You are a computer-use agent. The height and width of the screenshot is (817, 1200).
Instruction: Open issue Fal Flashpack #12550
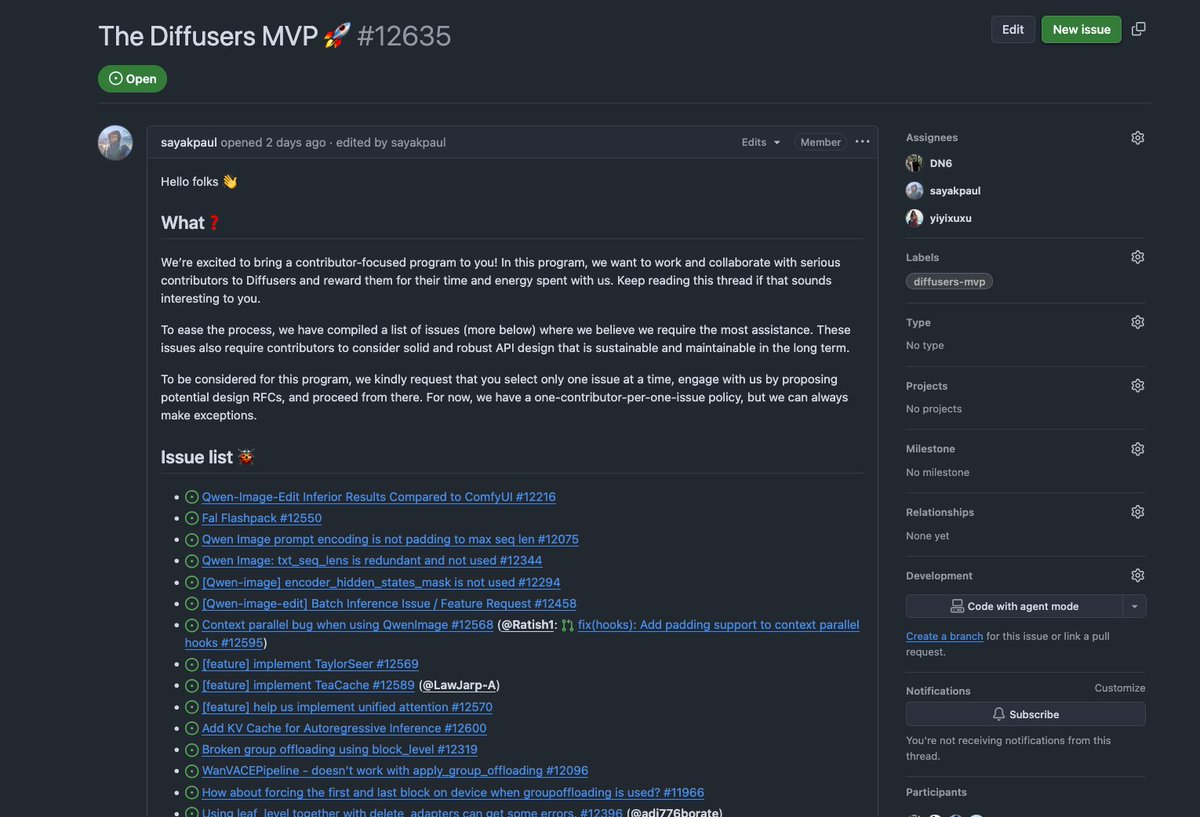262,518
